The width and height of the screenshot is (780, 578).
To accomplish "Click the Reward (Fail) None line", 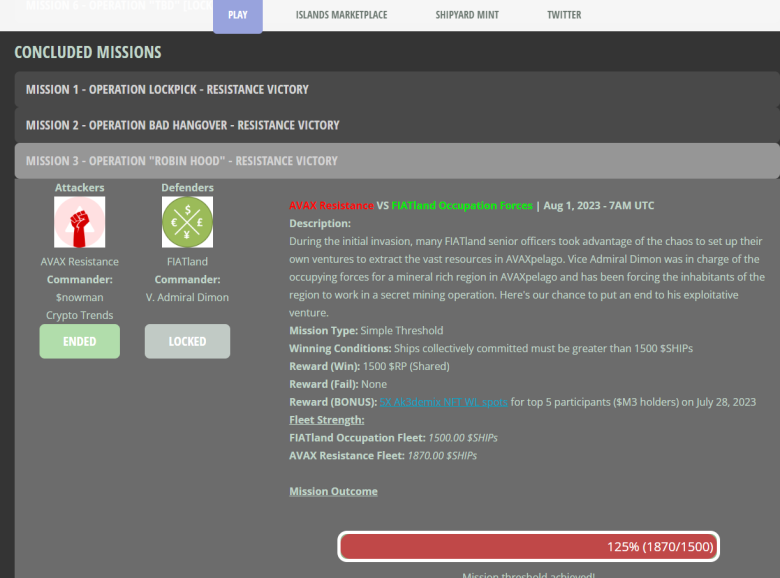I will point(338,384).
